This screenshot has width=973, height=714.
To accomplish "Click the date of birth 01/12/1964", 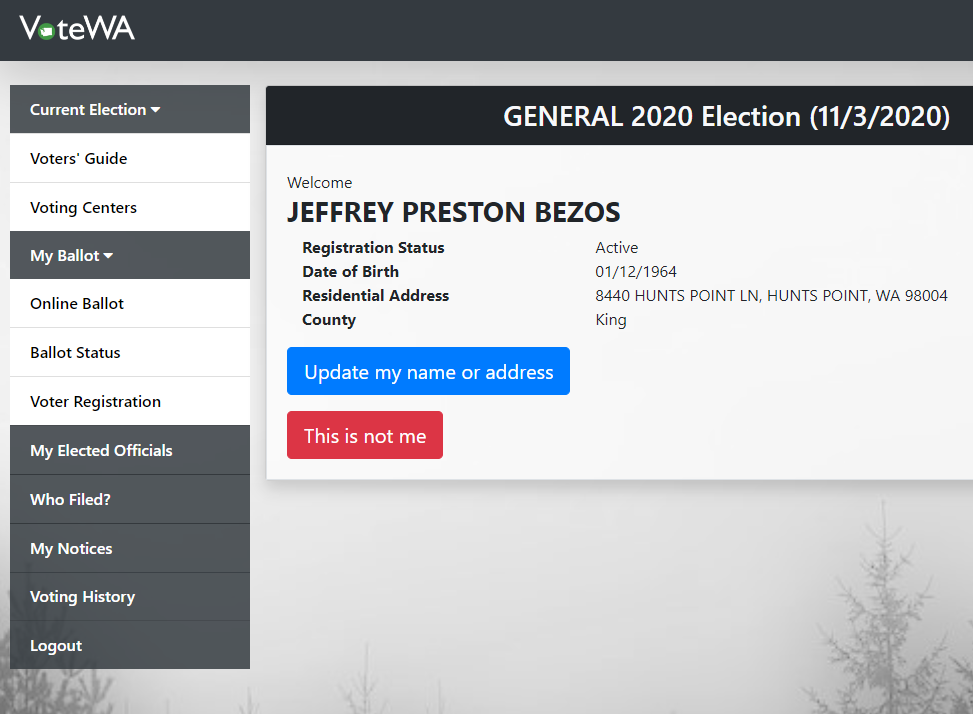I will (636, 272).
